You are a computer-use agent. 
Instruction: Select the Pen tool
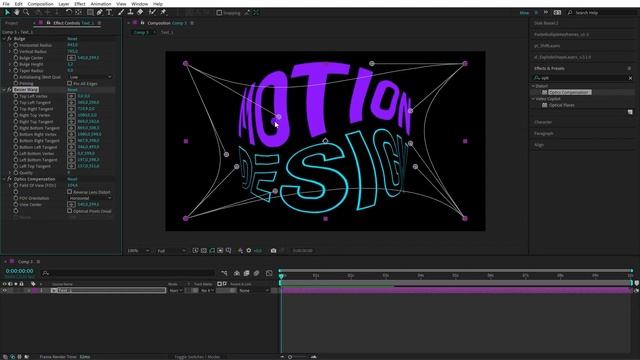coord(100,12)
